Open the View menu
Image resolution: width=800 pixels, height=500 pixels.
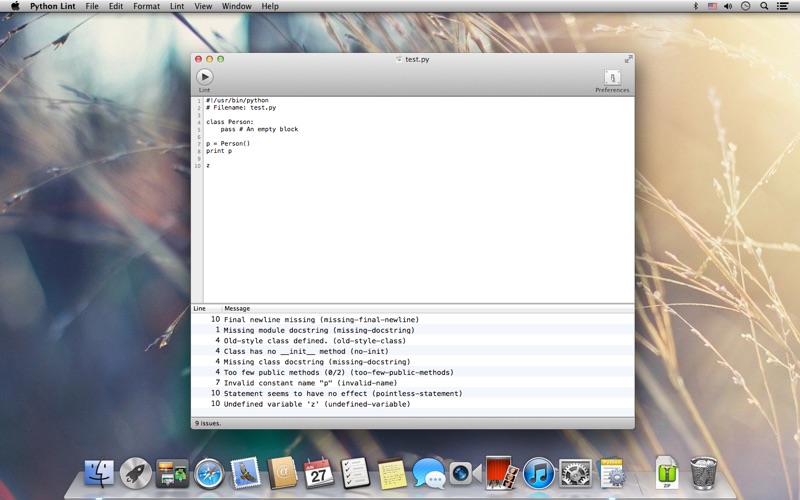pos(203,6)
